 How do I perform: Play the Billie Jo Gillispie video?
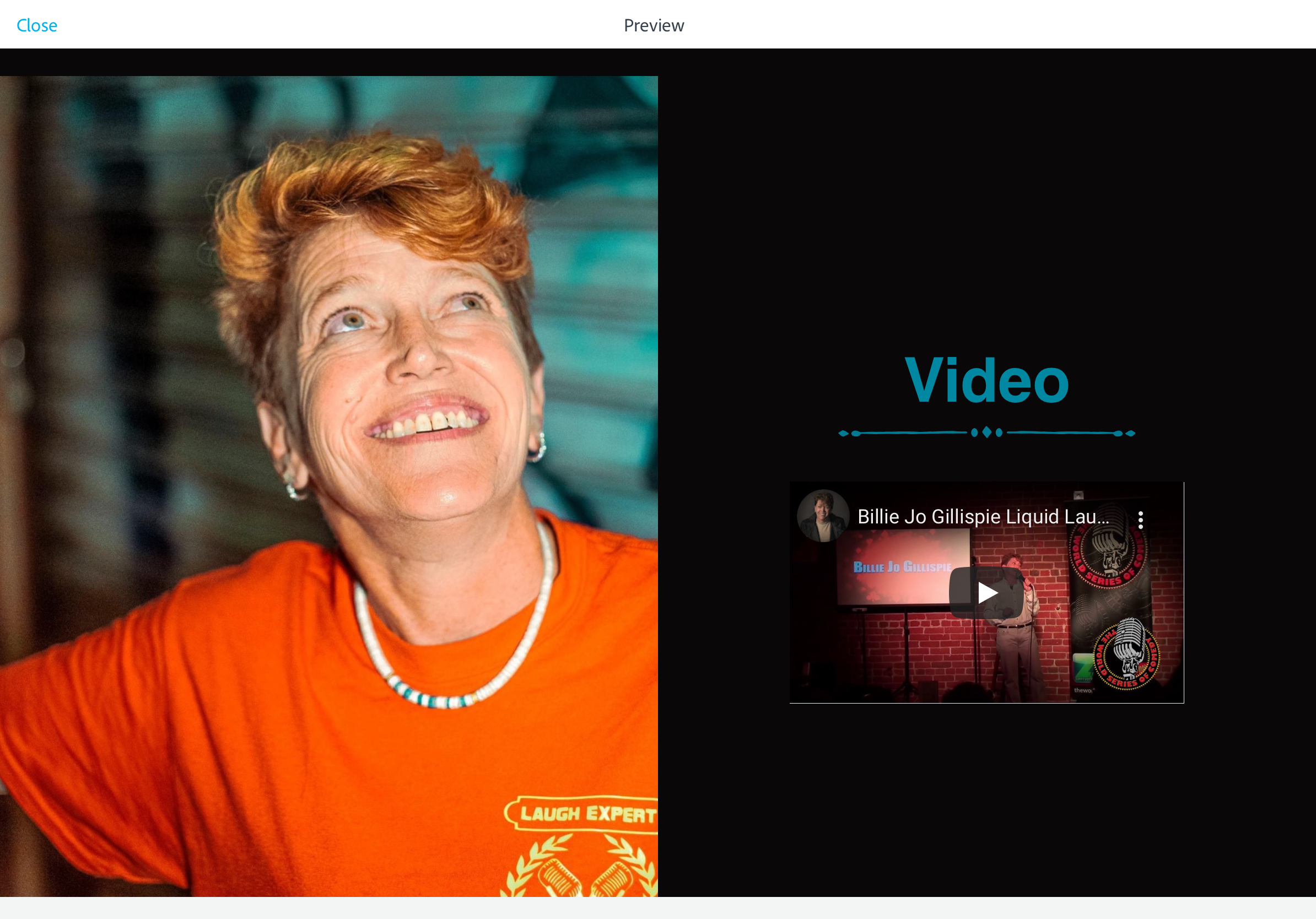click(986, 592)
